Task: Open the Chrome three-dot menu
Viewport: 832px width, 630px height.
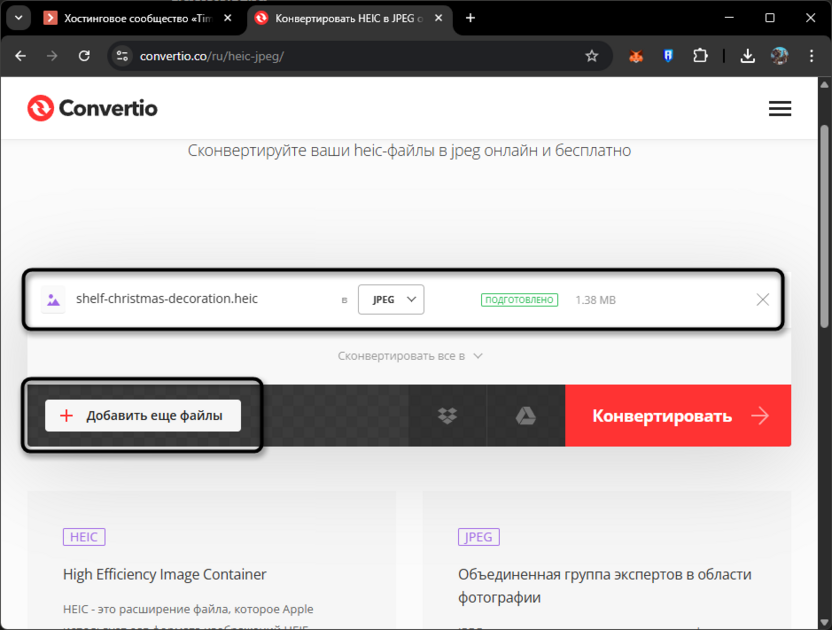Action: click(x=812, y=56)
